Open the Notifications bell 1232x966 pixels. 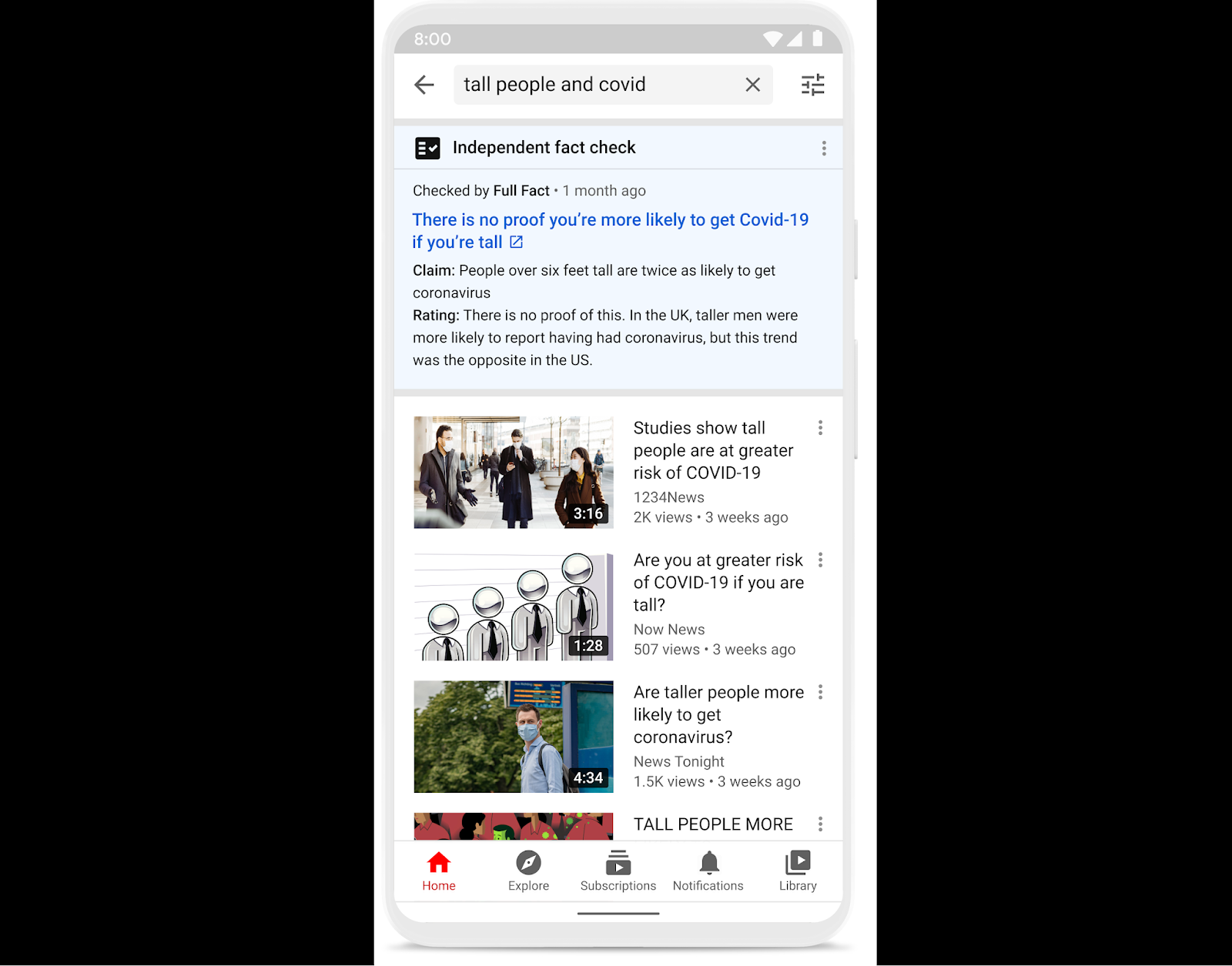coord(708,863)
